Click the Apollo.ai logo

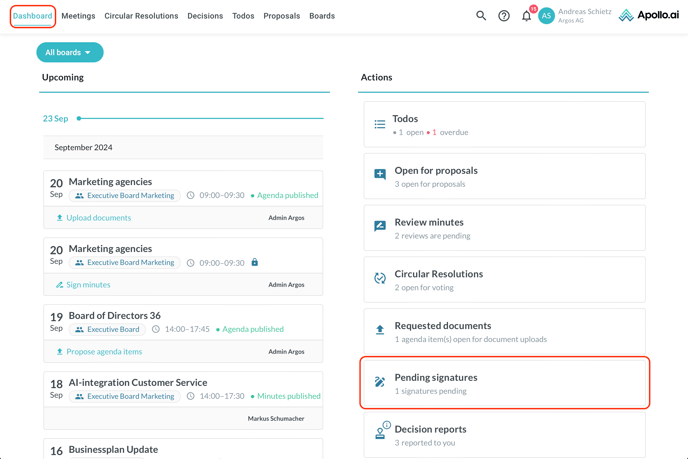coord(648,16)
